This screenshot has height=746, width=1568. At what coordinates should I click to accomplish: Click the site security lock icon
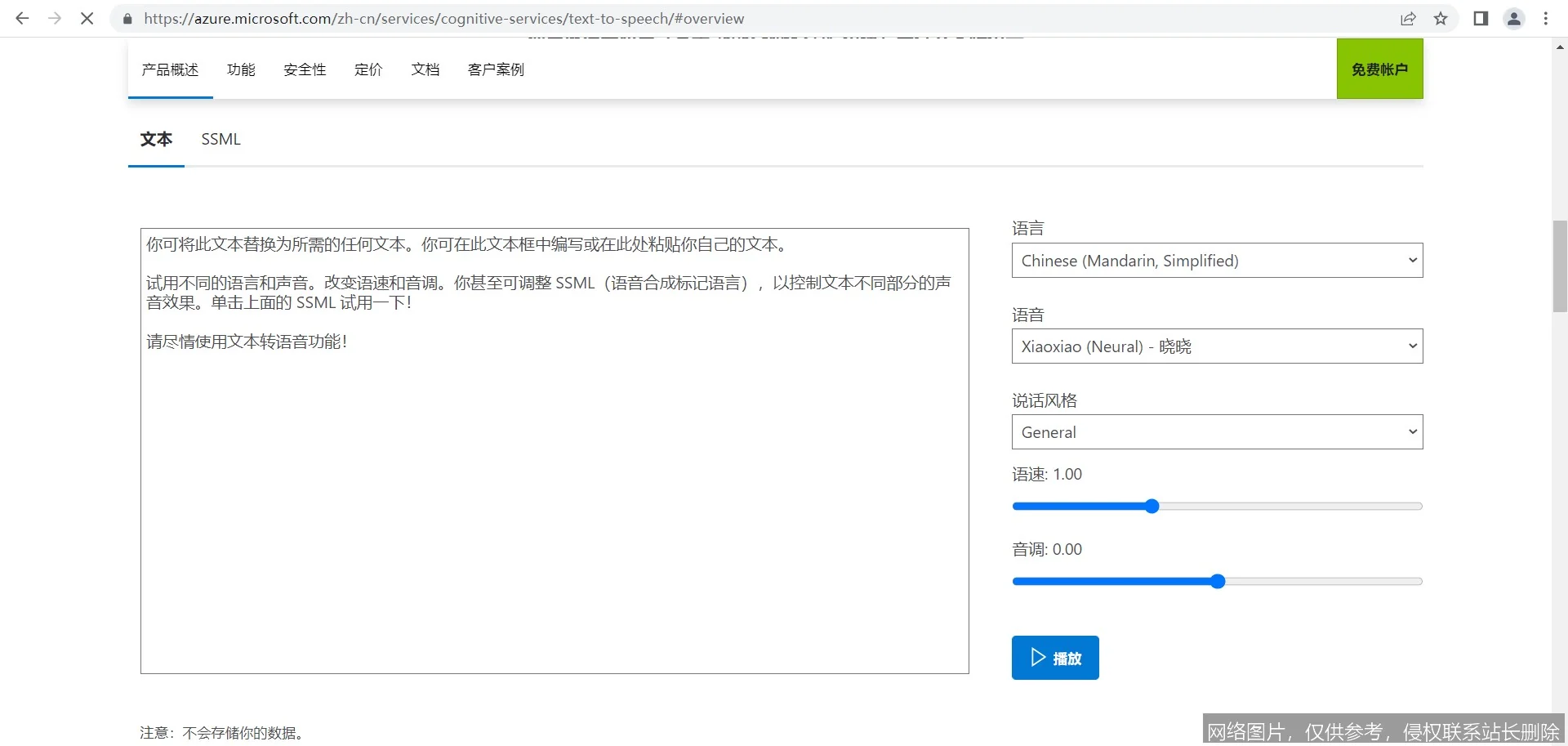tap(127, 18)
